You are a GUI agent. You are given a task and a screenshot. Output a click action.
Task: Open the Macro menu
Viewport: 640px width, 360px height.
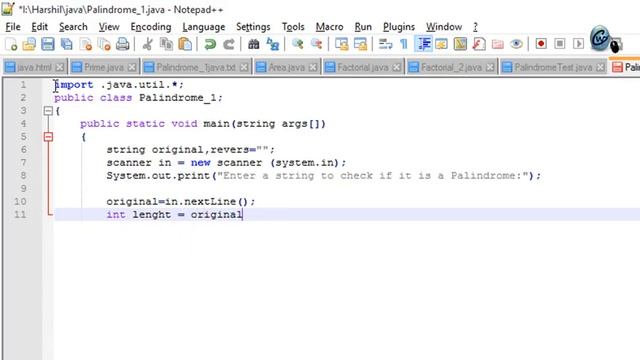pyautogui.click(x=329, y=27)
